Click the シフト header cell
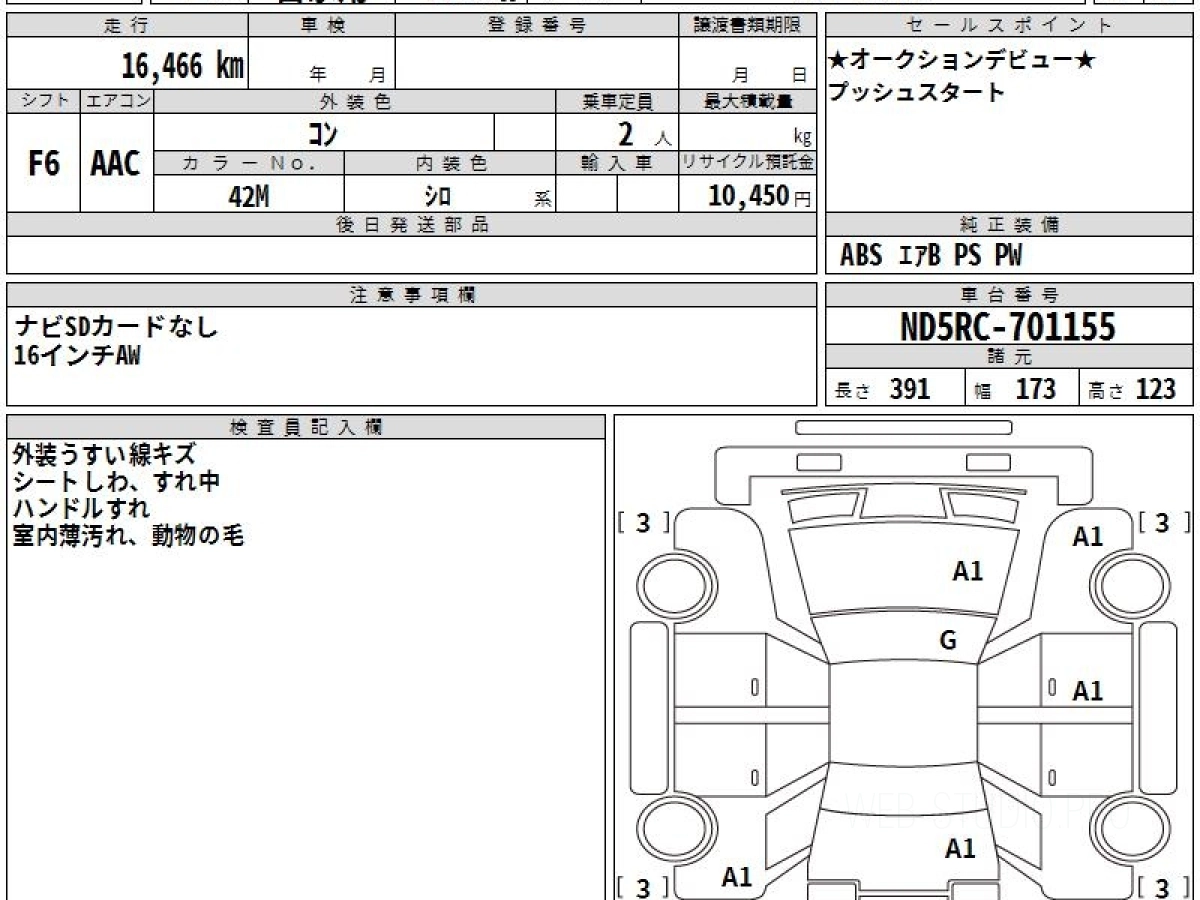Screen dimensions: 1200x900 click(x=44, y=101)
